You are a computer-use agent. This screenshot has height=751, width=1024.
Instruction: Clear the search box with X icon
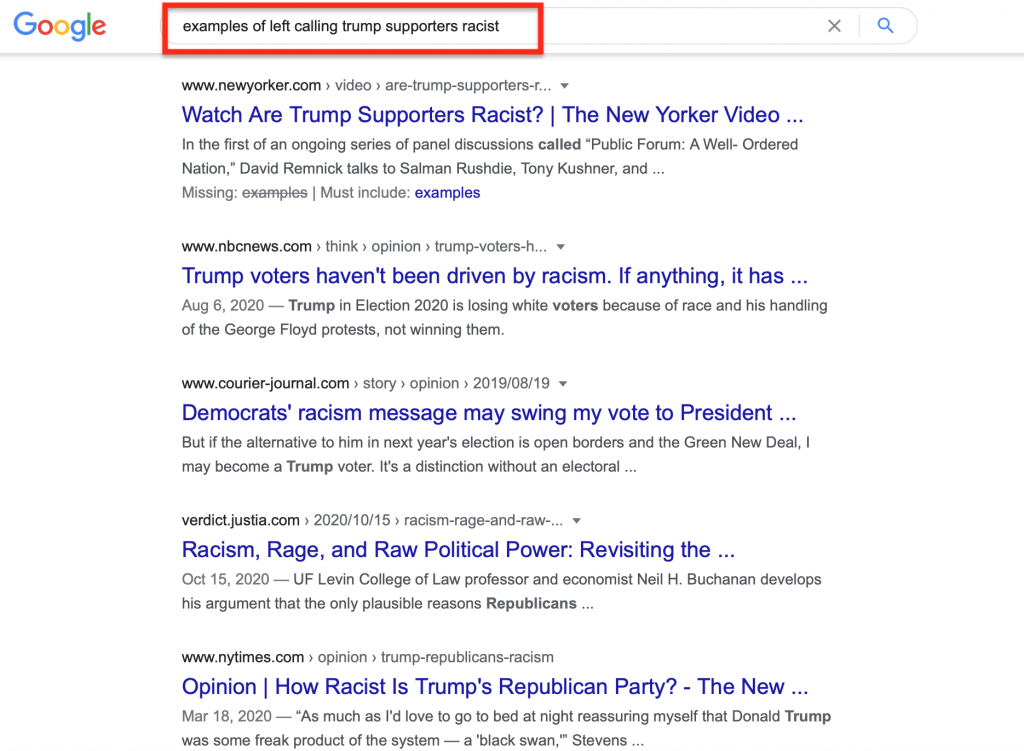(x=834, y=26)
